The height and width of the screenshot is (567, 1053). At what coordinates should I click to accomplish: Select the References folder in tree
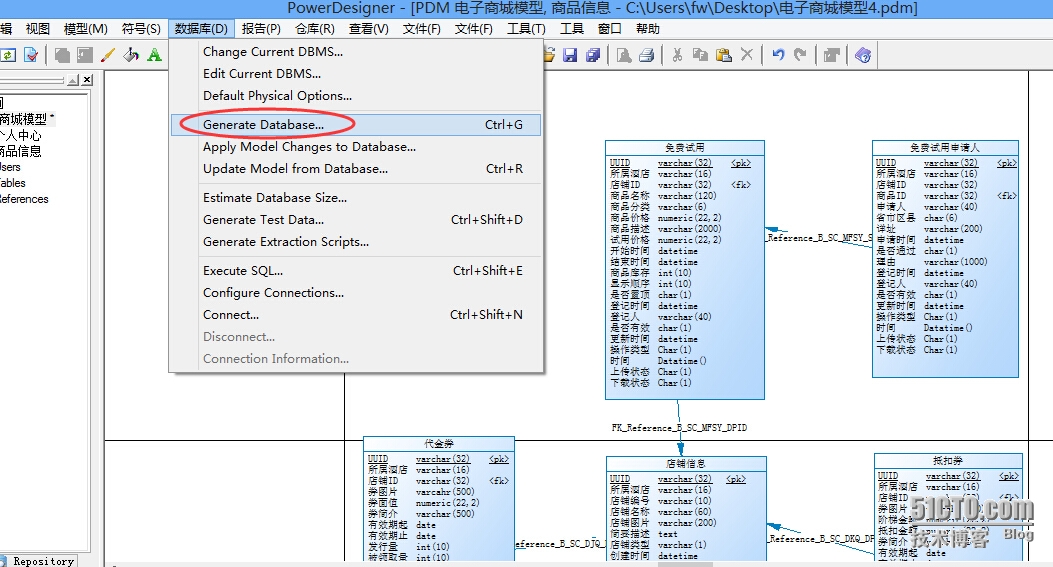tap(24, 199)
